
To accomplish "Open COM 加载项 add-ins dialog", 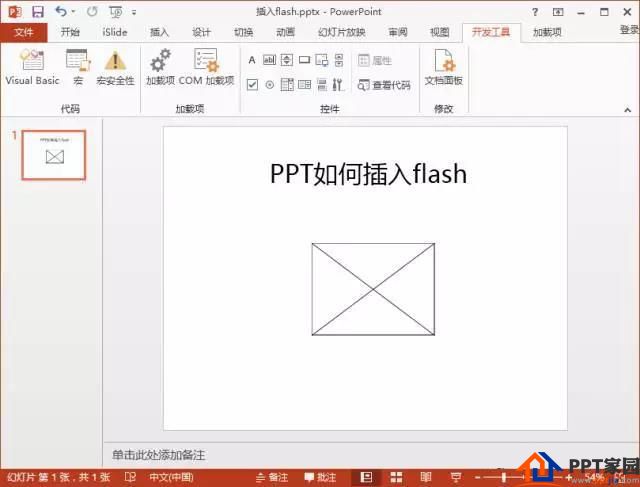I will (207, 67).
